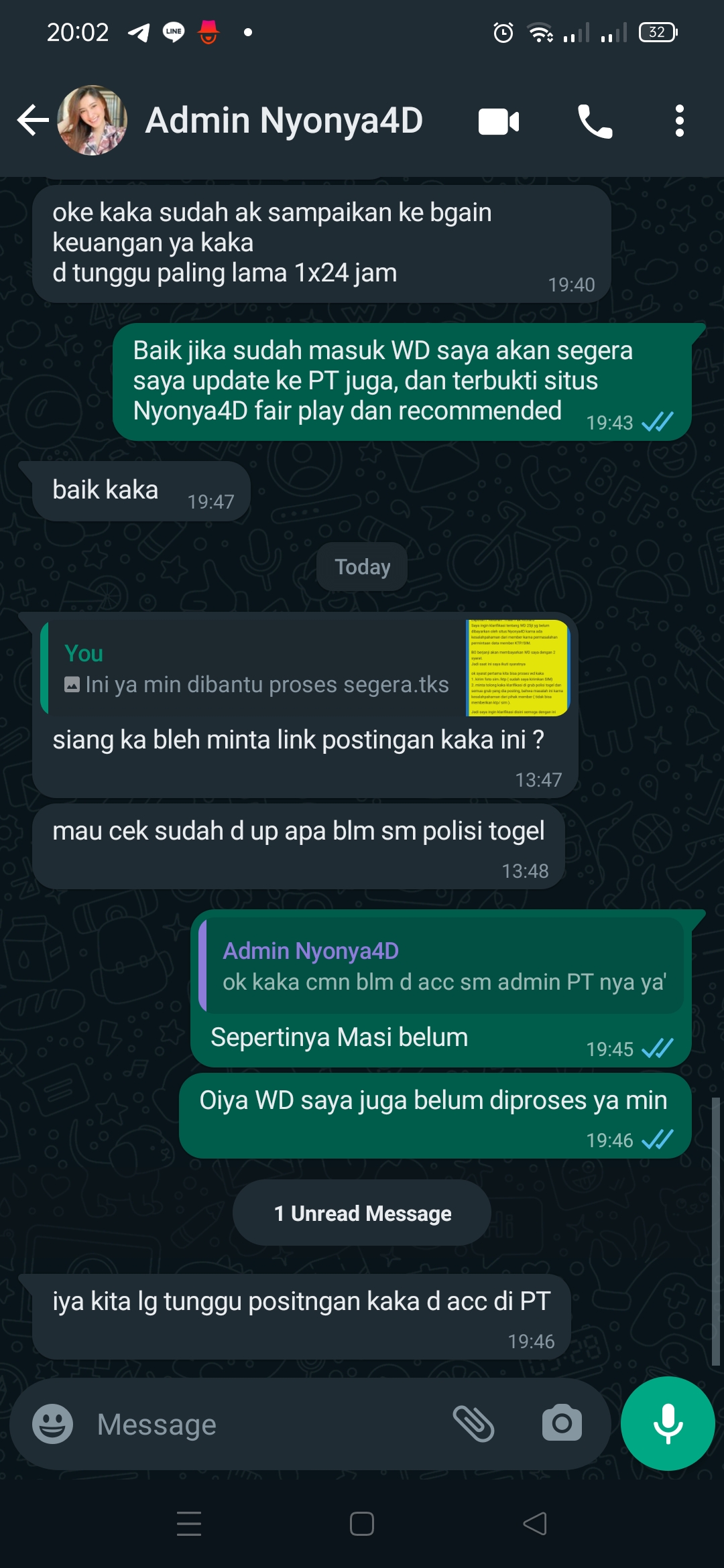Viewport: 724px width, 1568px height.
Task: Click the chat scrollbar on right edge
Action: (x=715, y=1232)
